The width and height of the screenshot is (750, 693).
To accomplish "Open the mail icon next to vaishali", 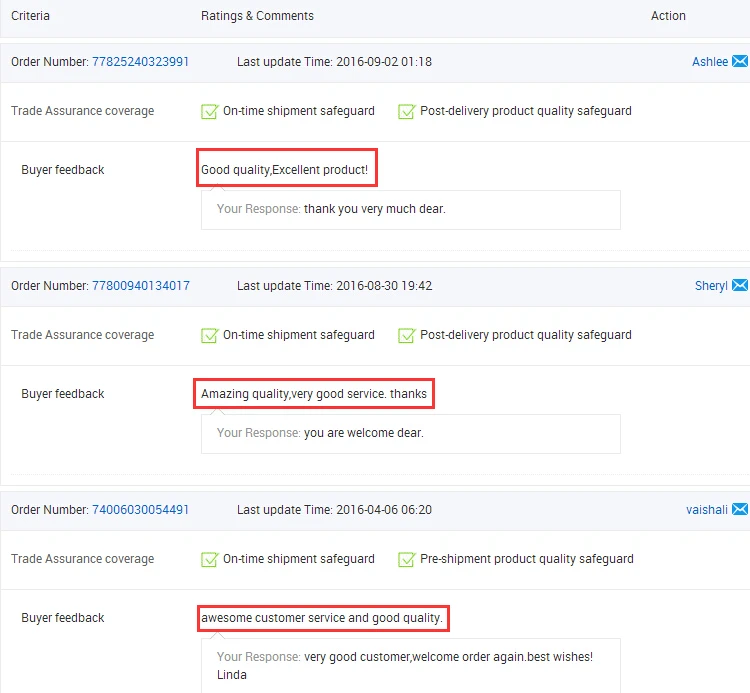I will (740, 510).
